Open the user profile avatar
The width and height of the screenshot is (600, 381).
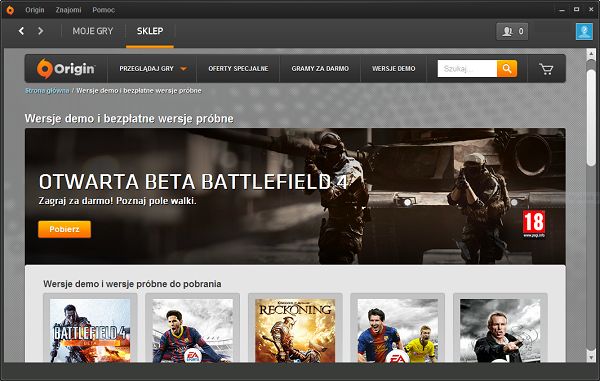[x=584, y=31]
